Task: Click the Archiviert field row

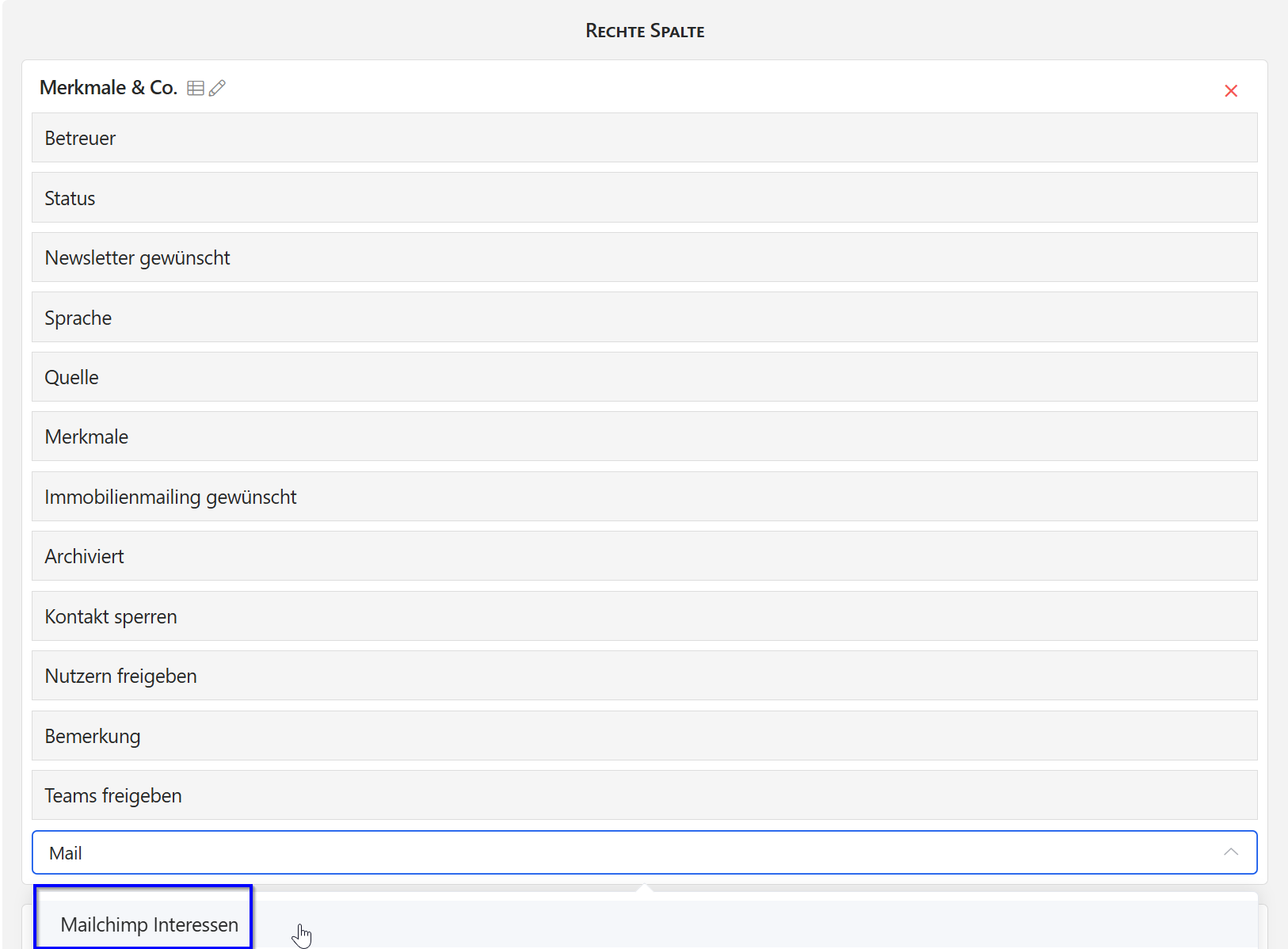Action: [644, 556]
